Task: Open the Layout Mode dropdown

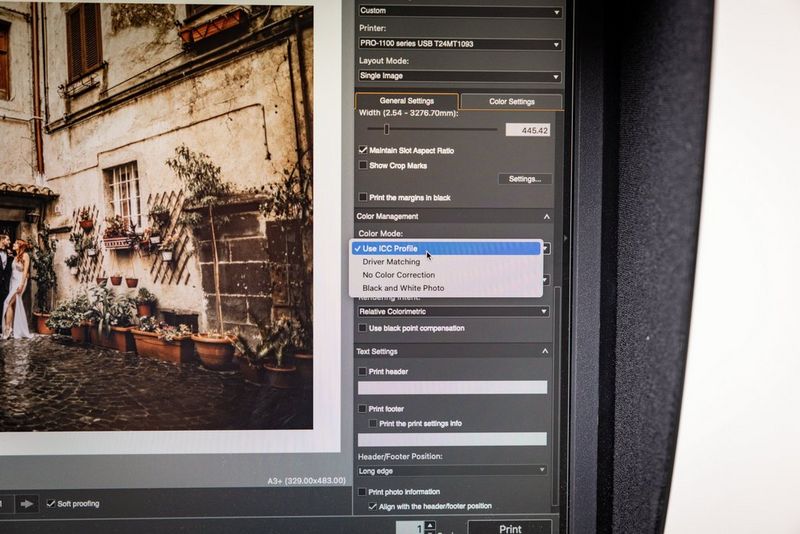Action: click(459, 76)
